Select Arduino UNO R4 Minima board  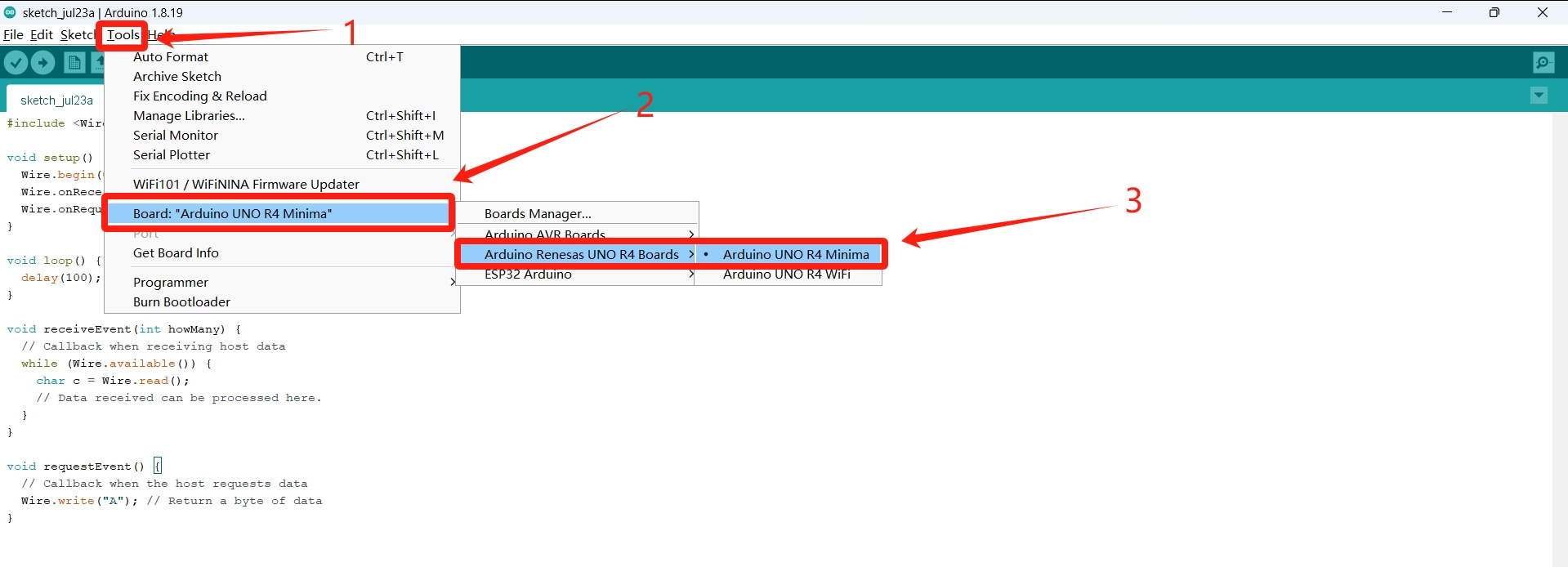(788, 254)
